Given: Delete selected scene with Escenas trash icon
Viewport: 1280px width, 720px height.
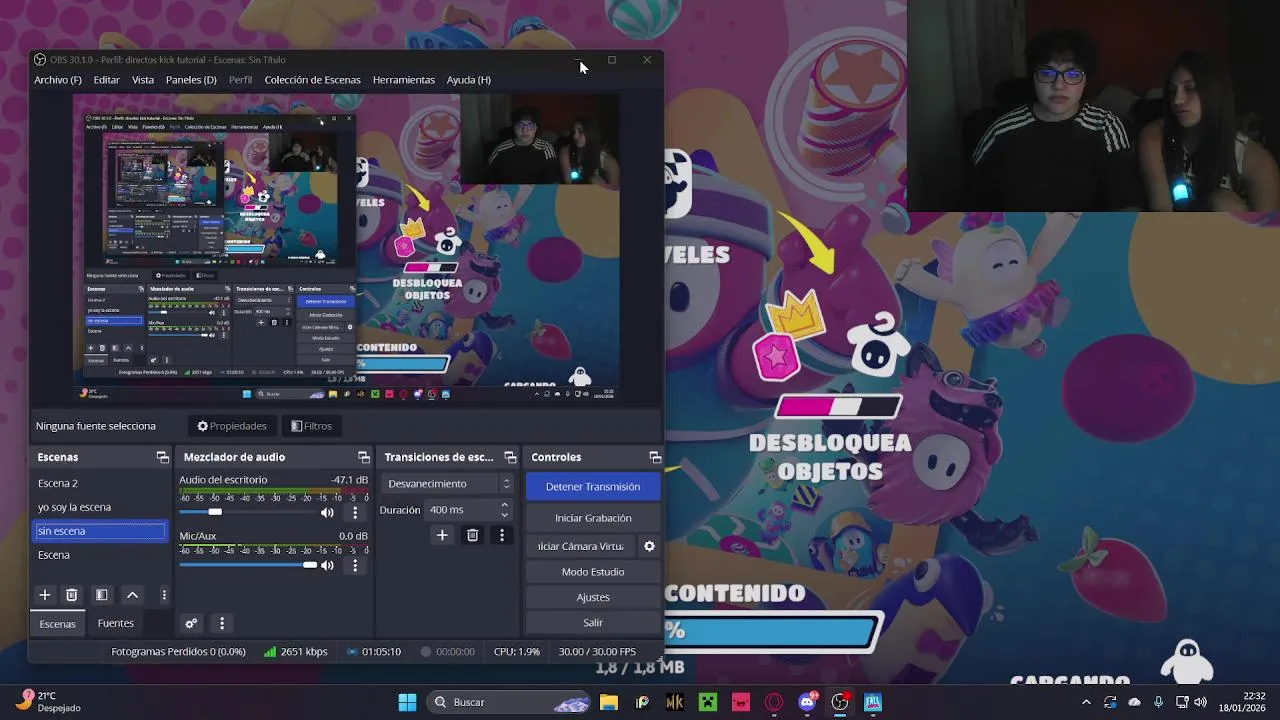Looking at the screenshot, I should pos(71,595).
